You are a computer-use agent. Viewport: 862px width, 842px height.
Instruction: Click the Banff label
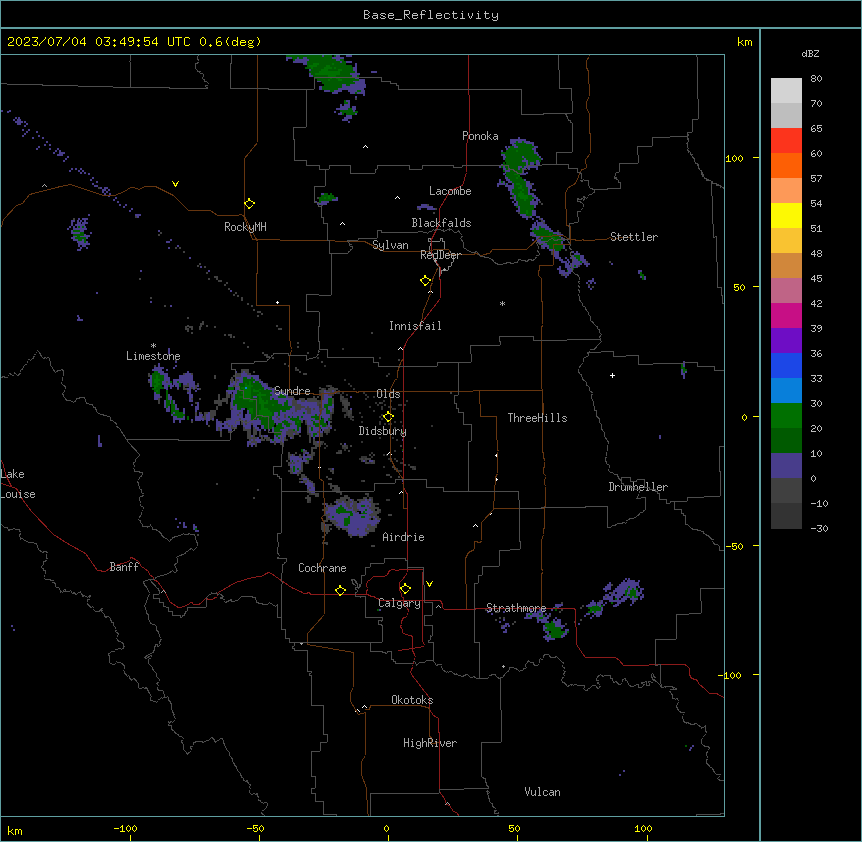point(124,567)
